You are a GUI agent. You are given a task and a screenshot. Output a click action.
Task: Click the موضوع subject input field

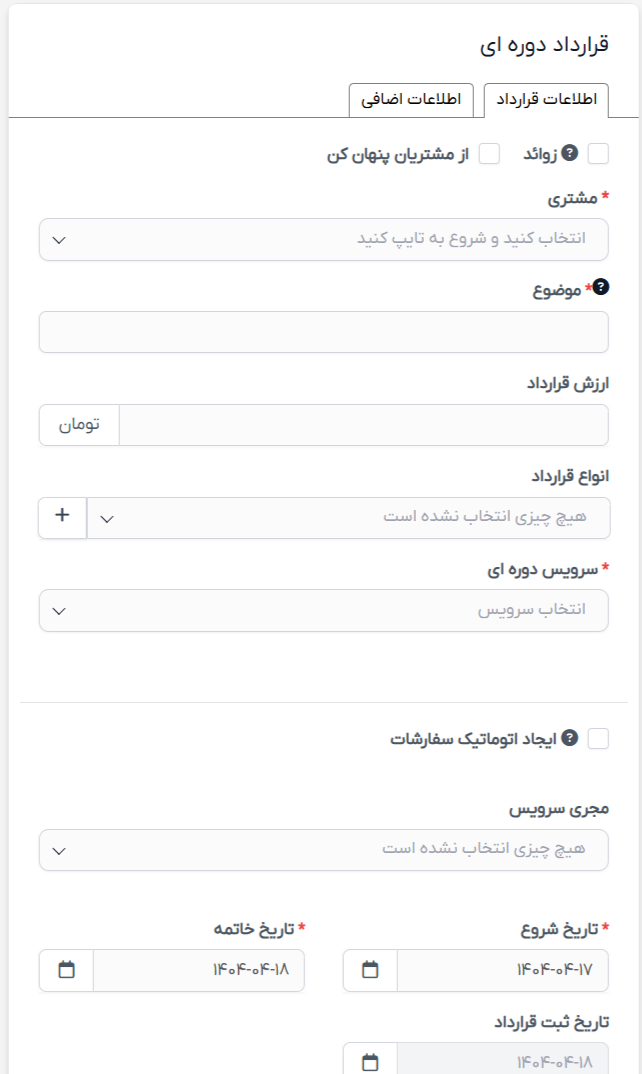click(x=323, y=332)
